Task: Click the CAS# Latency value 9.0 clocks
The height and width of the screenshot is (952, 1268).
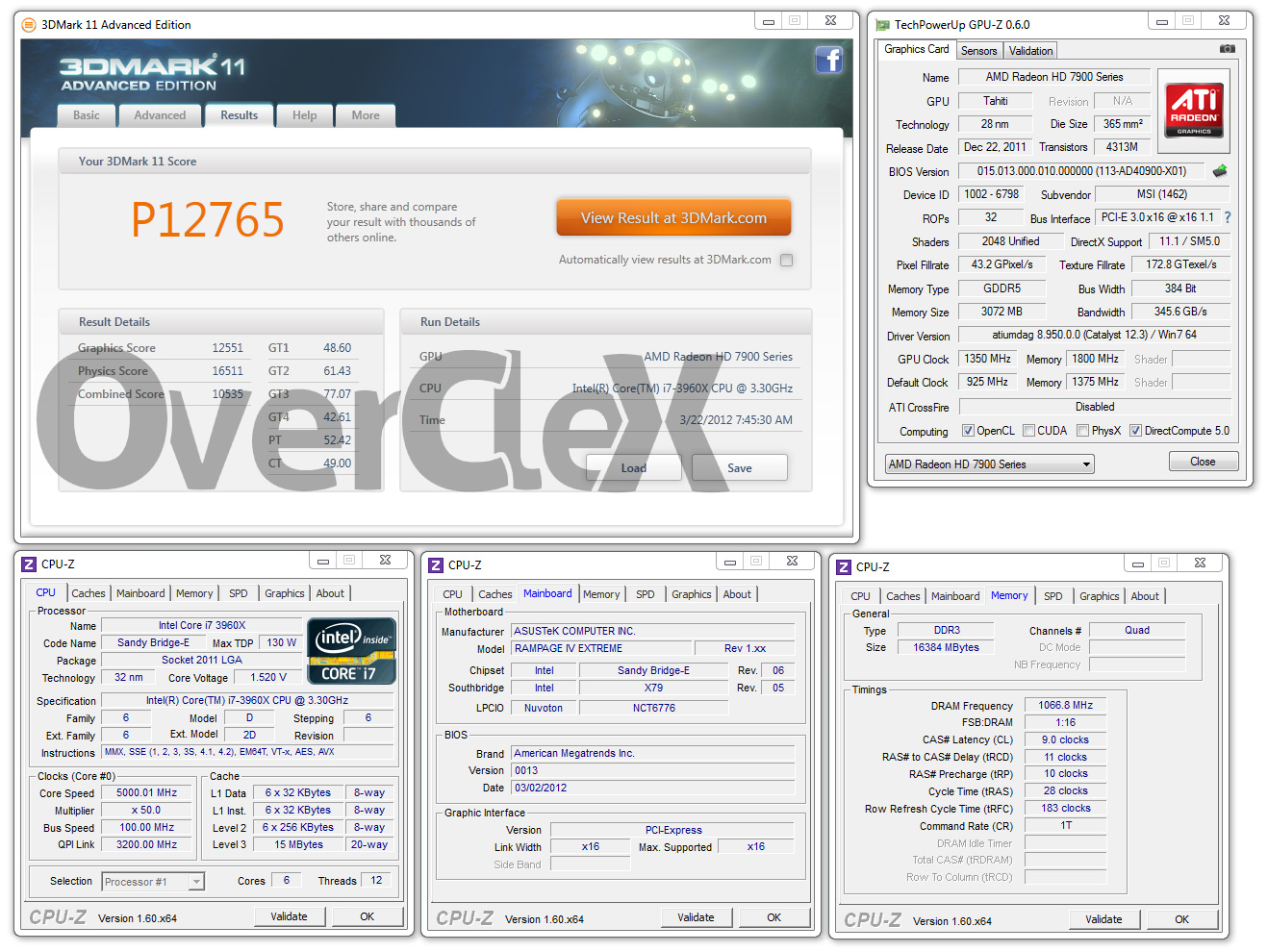Action: coord(1065,739)
